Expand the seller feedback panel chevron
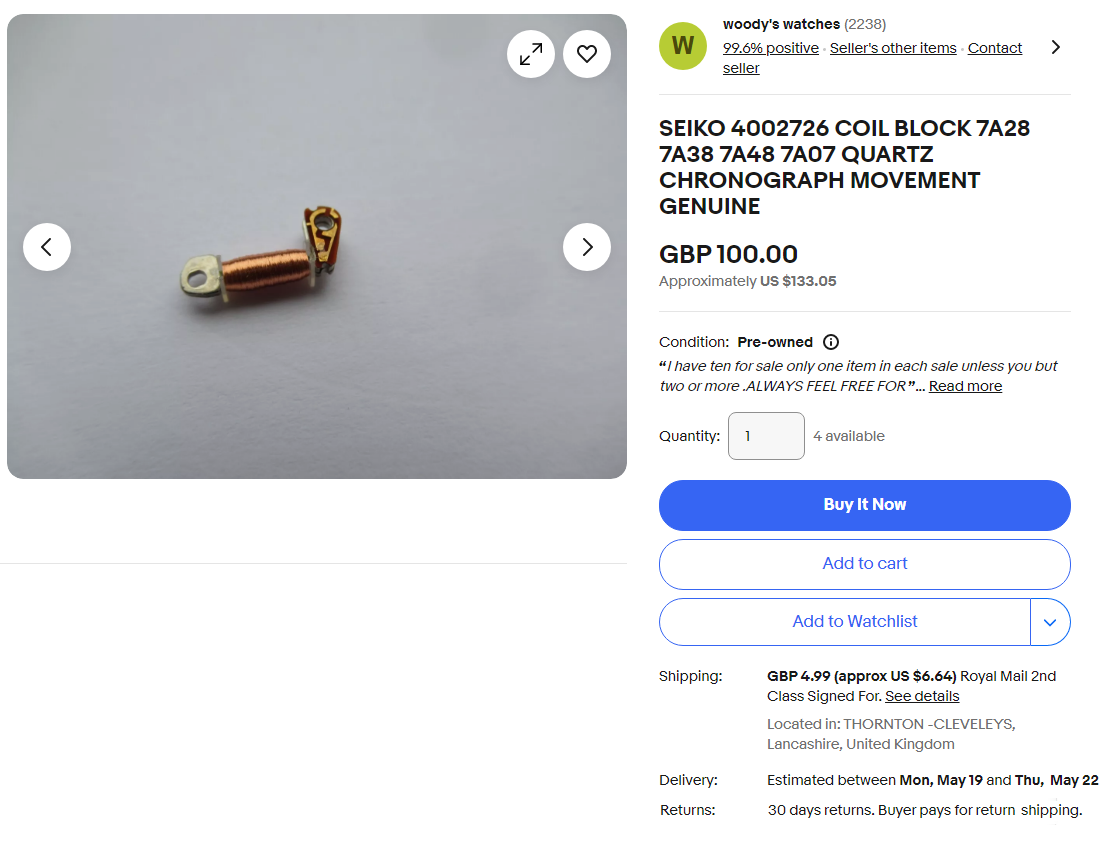 coord(1056,46)
